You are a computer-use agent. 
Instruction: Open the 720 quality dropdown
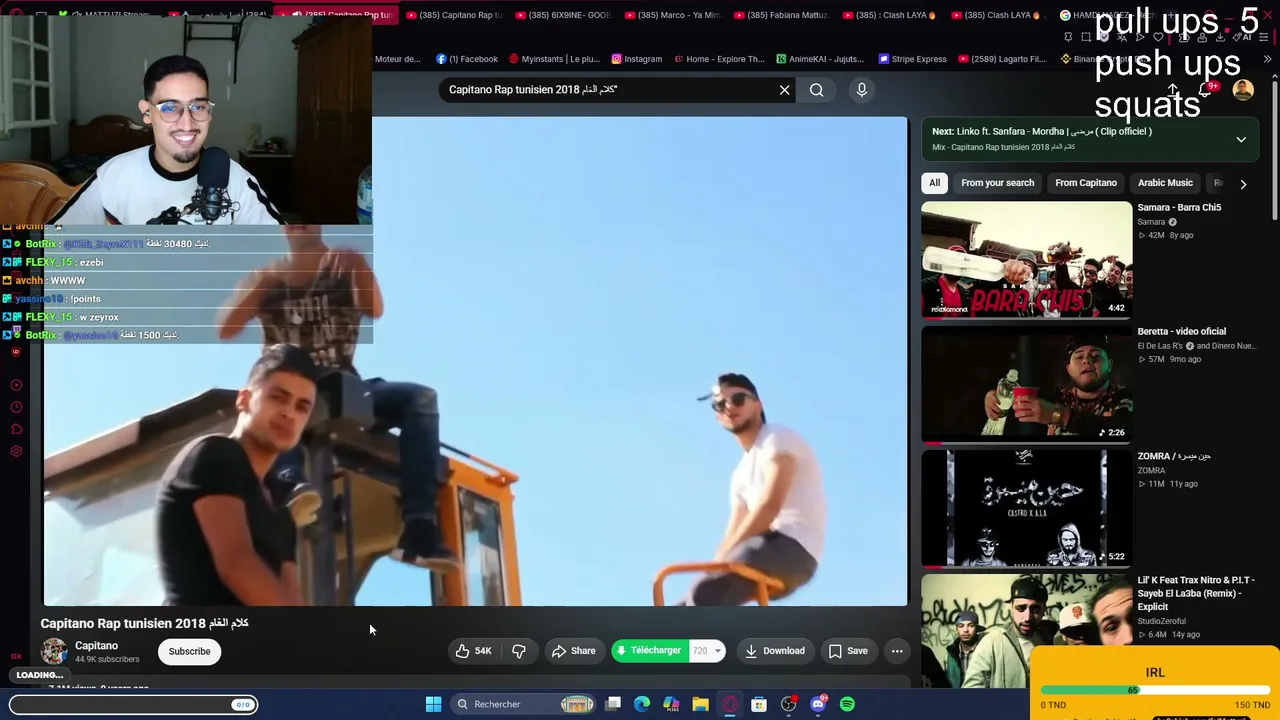pyautogui.click(x=708, y=651)
